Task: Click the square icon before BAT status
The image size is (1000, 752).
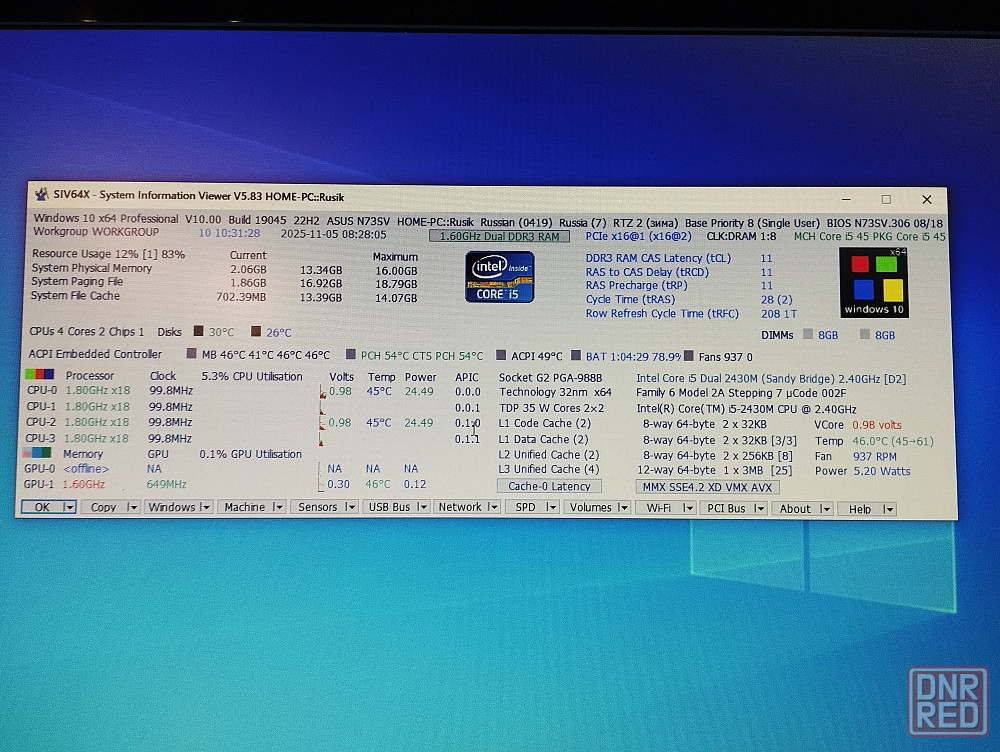Action: 576,355
